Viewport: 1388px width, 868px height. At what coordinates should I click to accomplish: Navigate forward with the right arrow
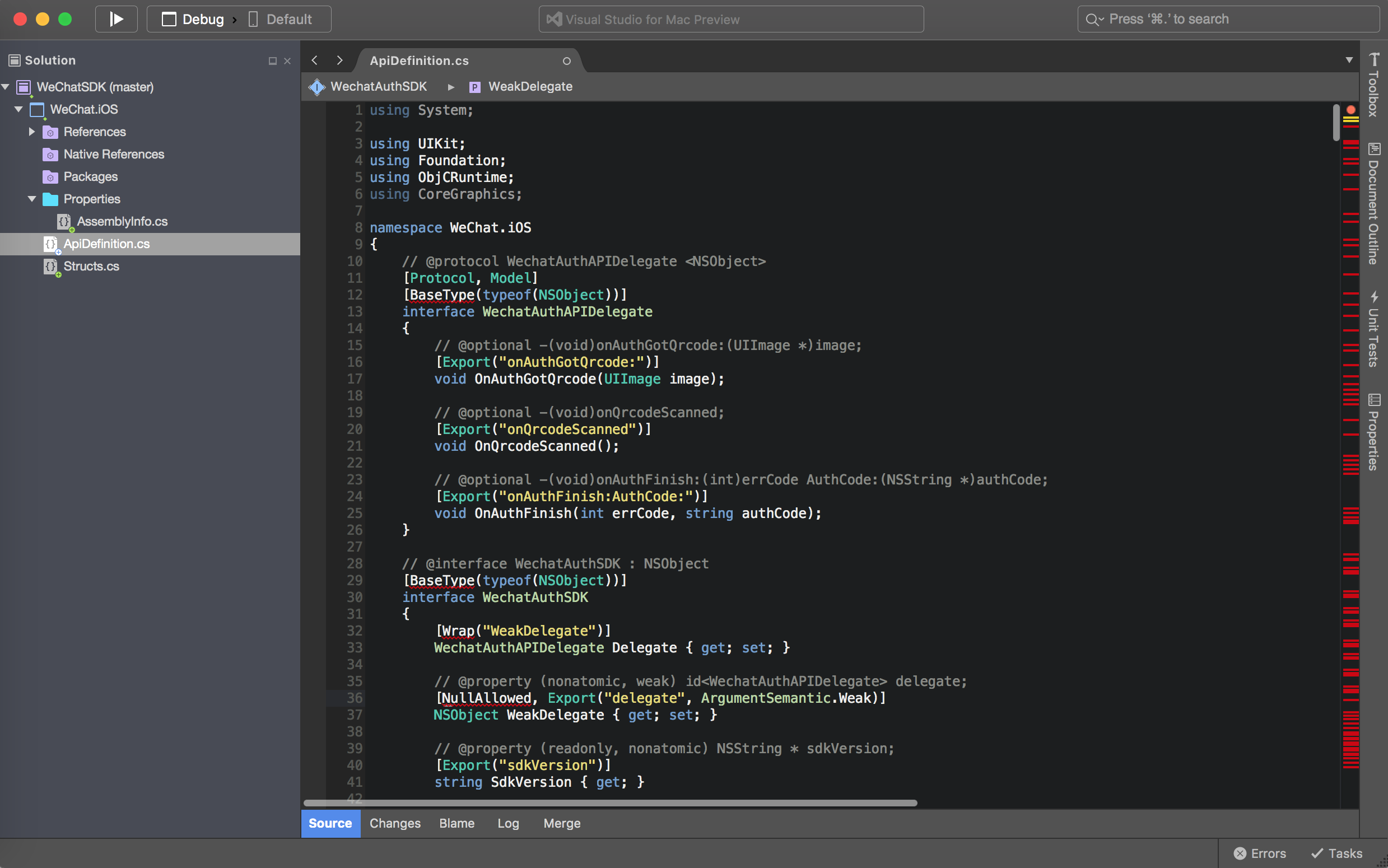coord(340,60)
